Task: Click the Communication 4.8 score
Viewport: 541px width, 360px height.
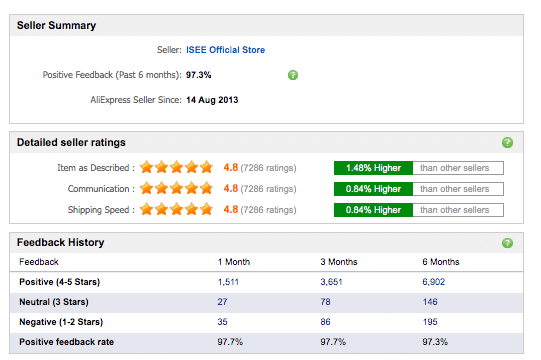Action: (x=230, y=188)
